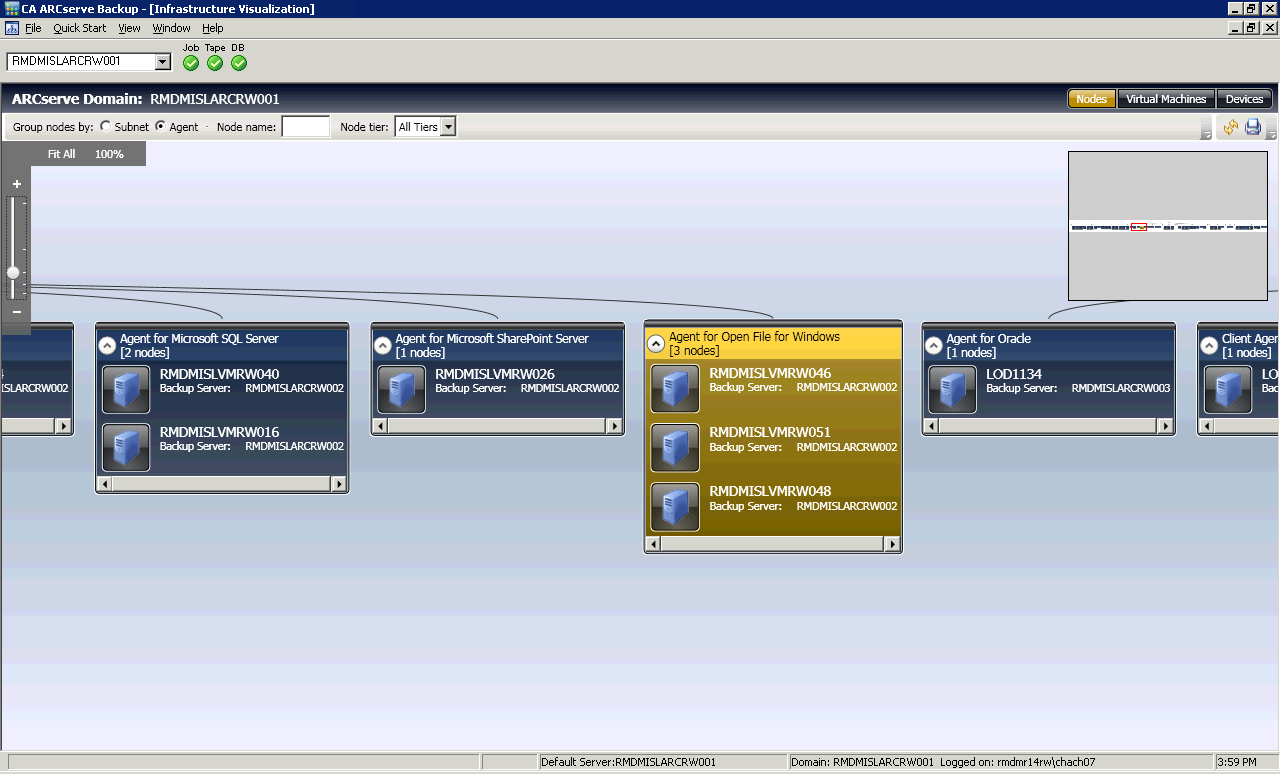Collapse the Agent for Open File group

[x=656, y=344]
